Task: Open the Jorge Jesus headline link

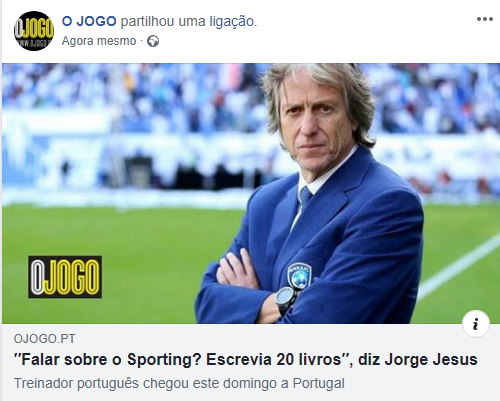Action: (246, 360)
